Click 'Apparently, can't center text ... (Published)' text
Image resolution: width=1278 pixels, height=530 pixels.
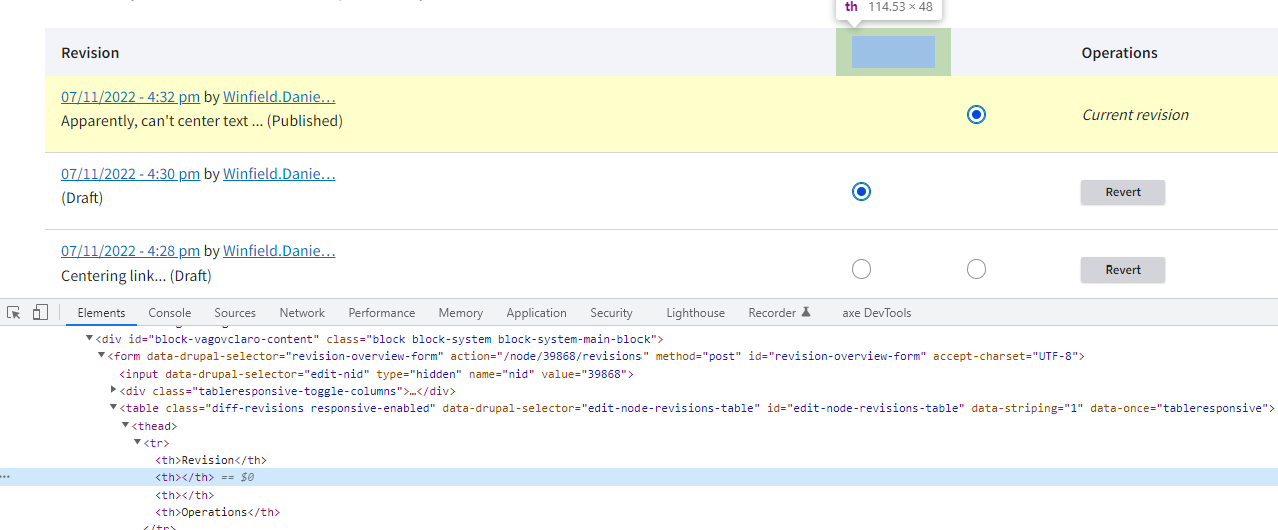[202, 121]
